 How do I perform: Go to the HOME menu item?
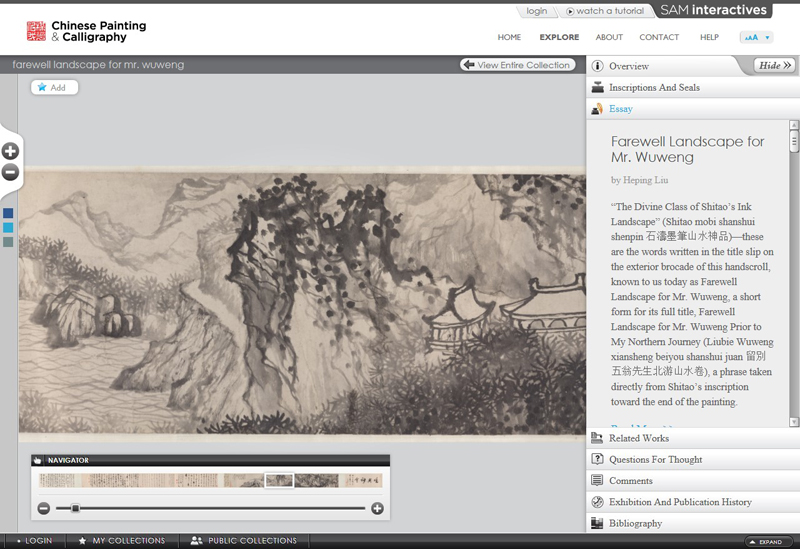509,37
